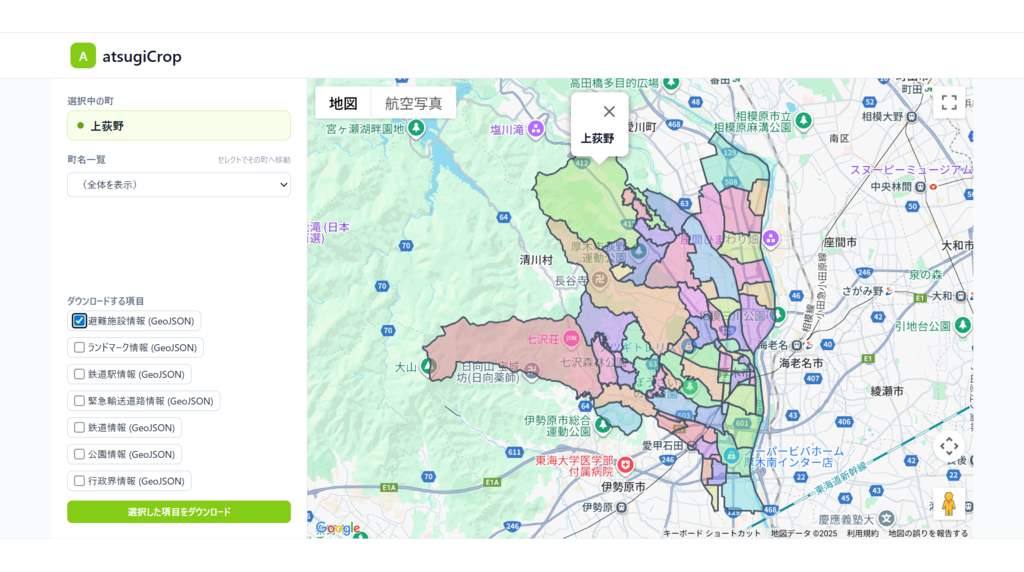Click the atsugiCrop green logo icon

83,56
